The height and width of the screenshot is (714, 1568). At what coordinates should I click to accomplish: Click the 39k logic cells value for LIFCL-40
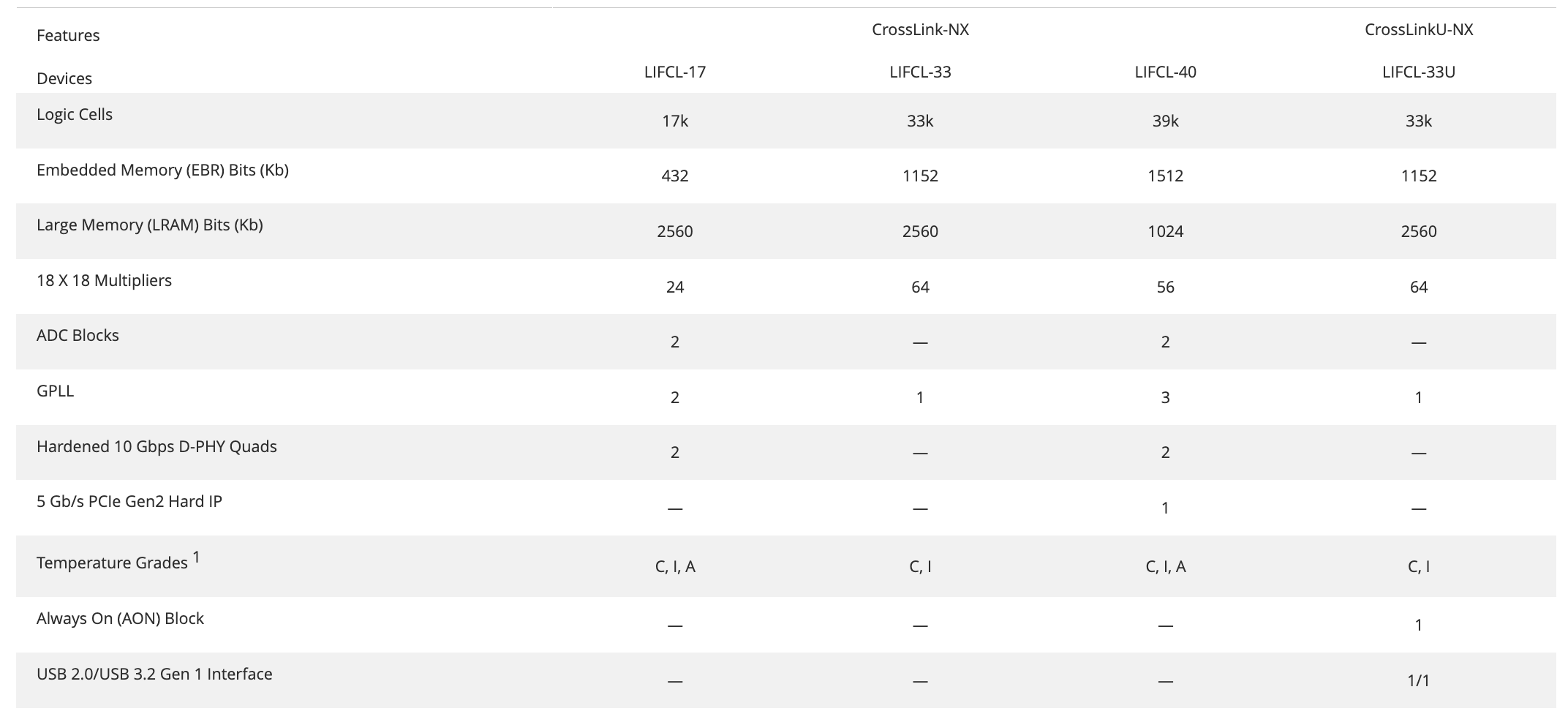tap(1166, 121)
